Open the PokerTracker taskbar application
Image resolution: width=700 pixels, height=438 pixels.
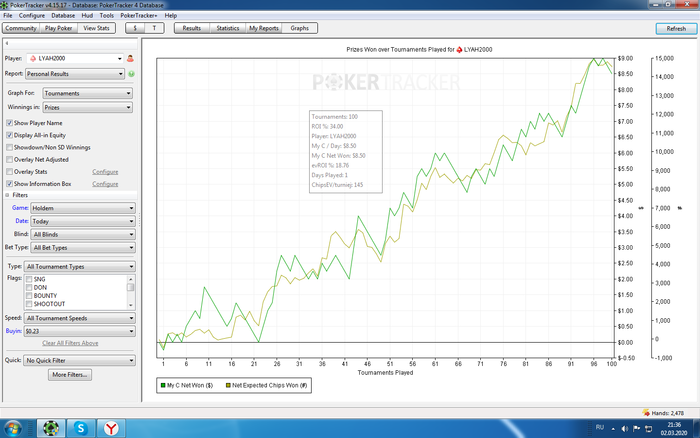point(51,428)
